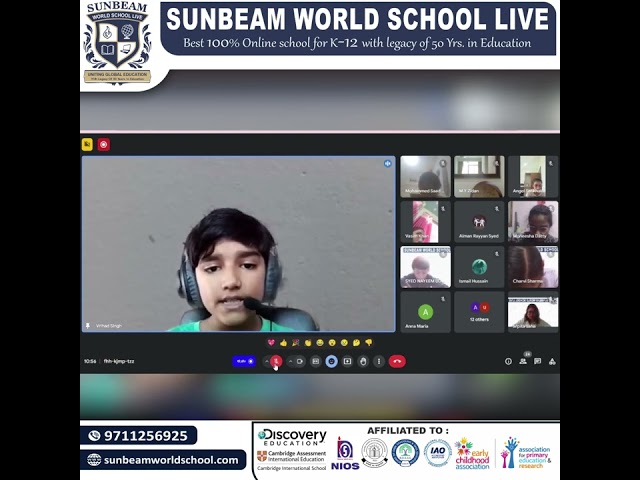Click the speaking indicator on the main tile
The image size is (640, 480).
387,164
